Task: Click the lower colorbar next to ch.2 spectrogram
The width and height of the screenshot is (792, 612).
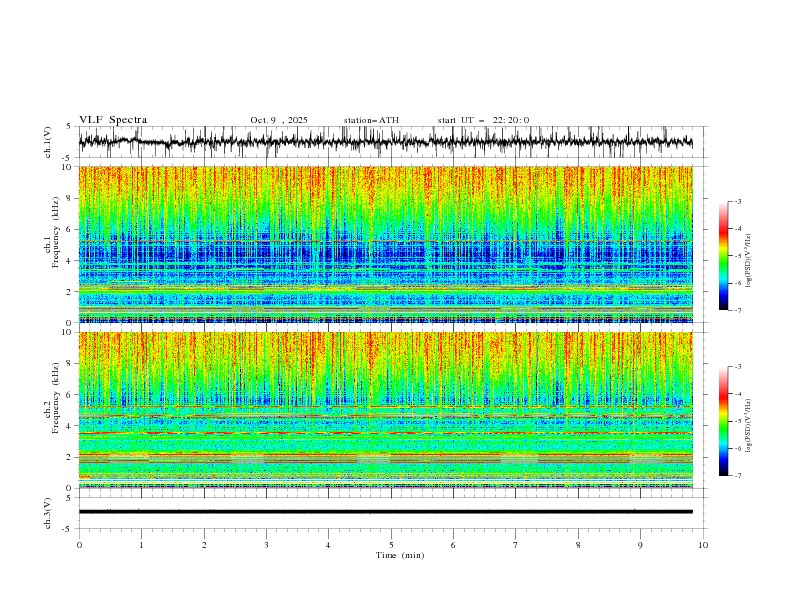Action: click(x=723, y=421)
